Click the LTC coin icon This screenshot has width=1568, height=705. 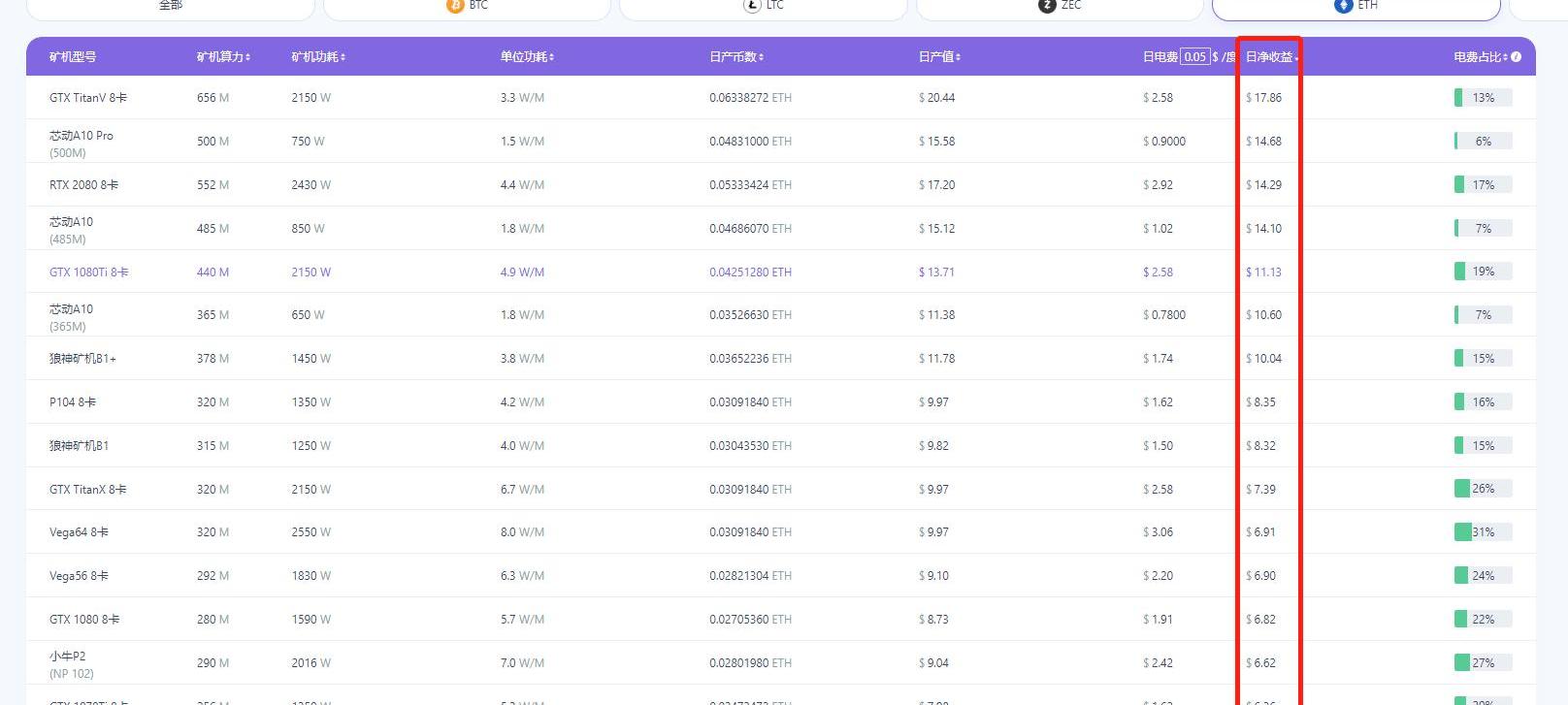(752, 6)
